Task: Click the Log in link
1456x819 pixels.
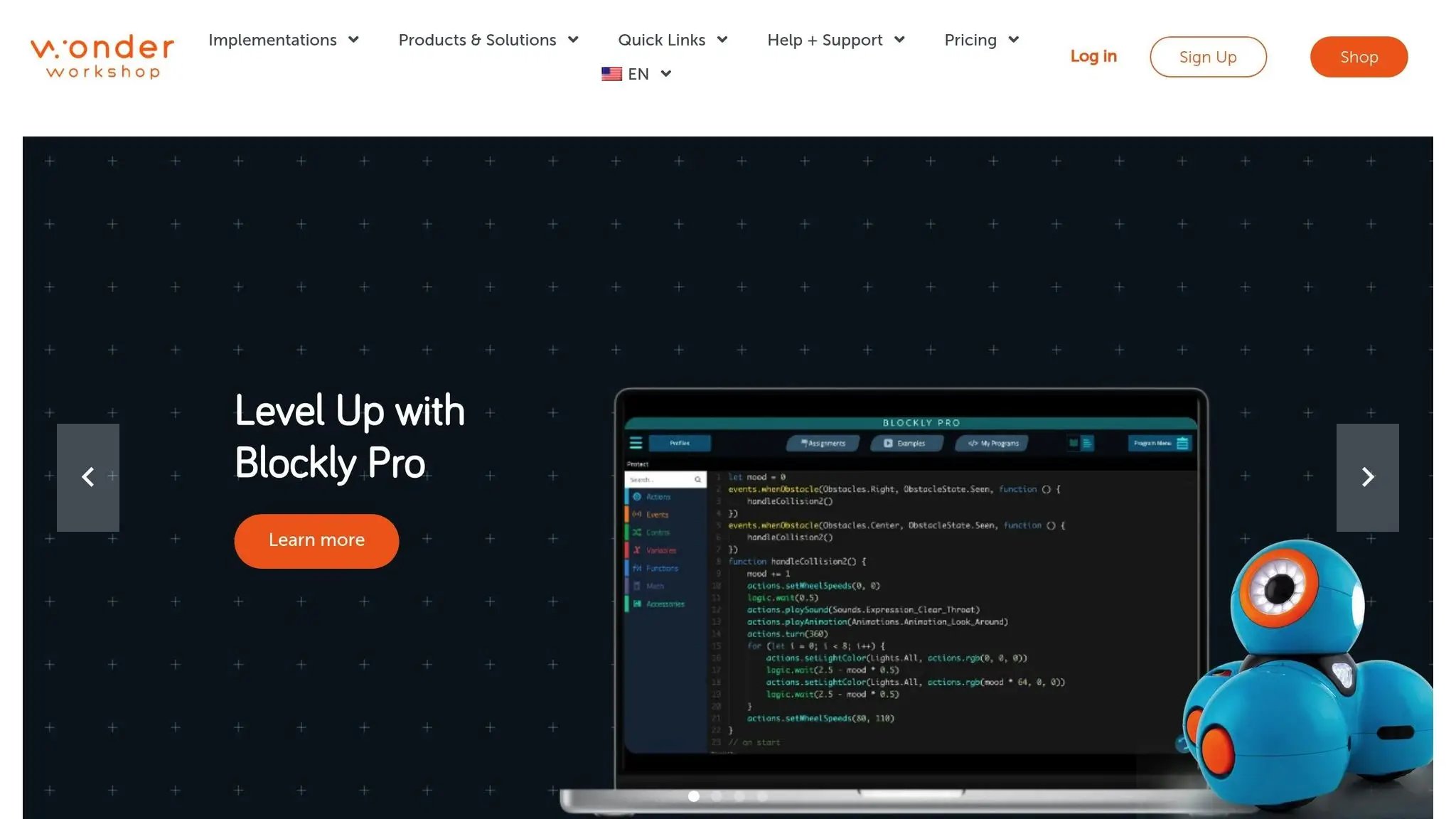Action: click(1093, 56)
